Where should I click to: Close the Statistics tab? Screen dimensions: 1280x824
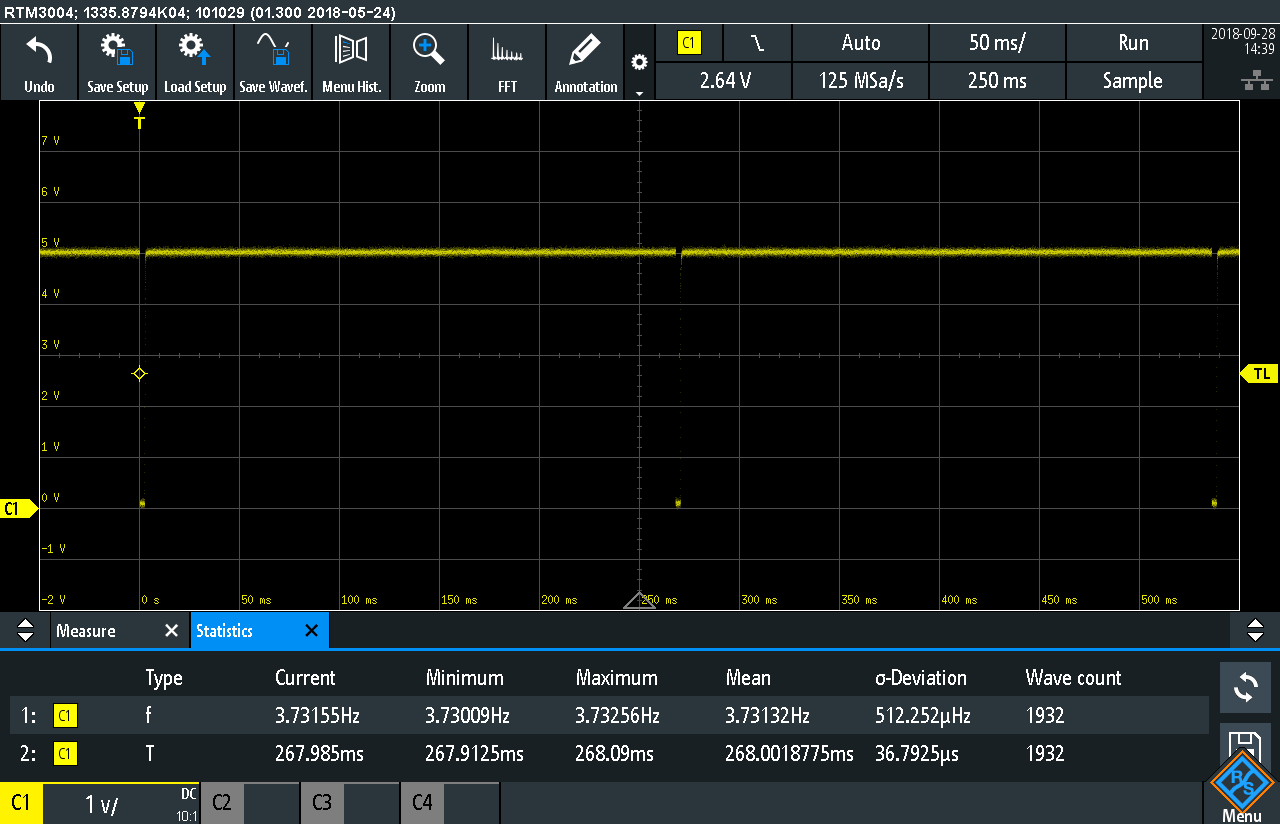pyautogui.click(x=311, y=631)
